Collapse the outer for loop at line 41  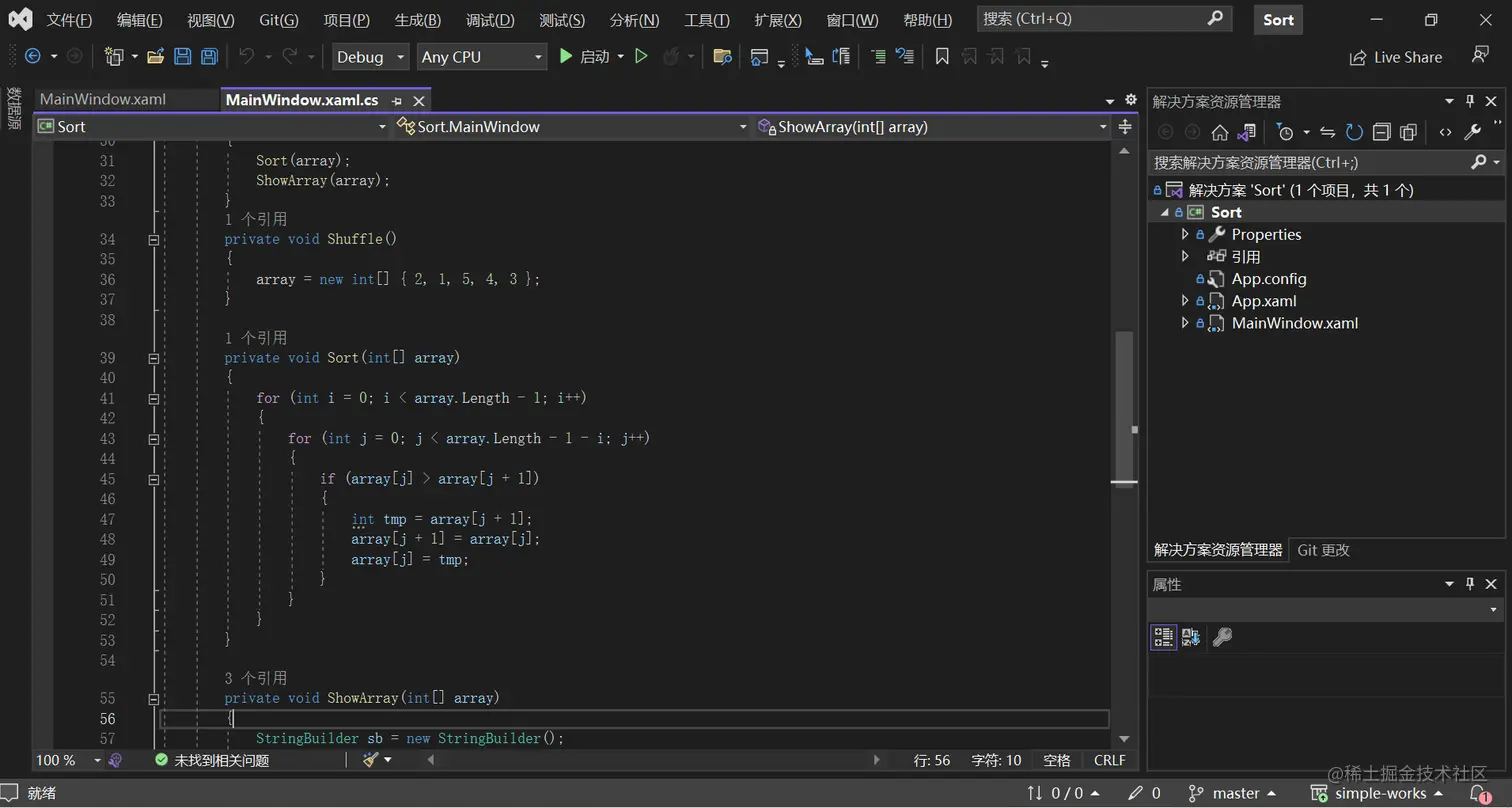point(153,398)
